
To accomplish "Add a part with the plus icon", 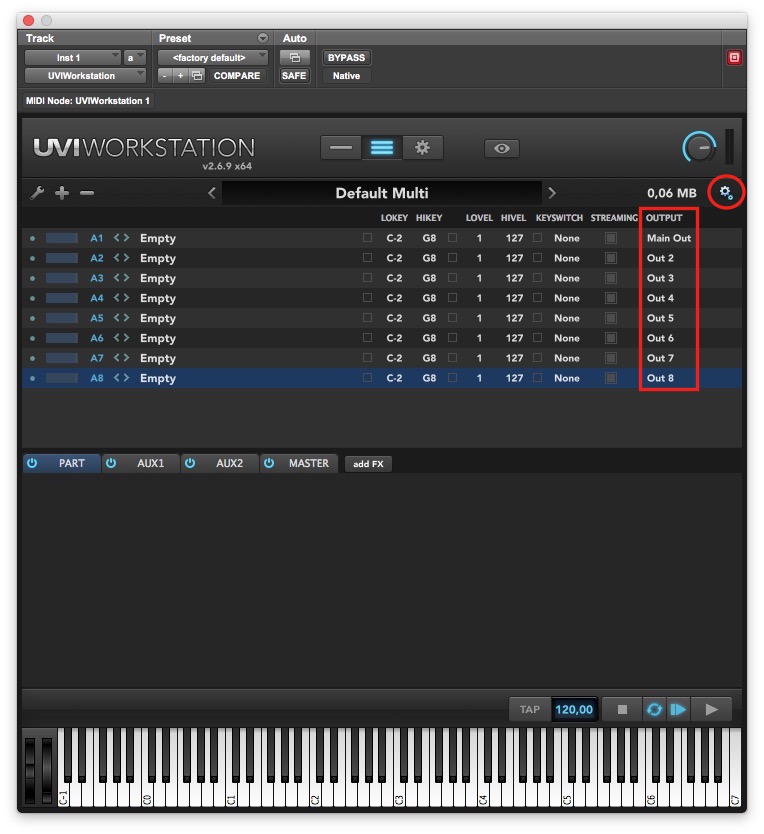I will [x=62, y=193].
